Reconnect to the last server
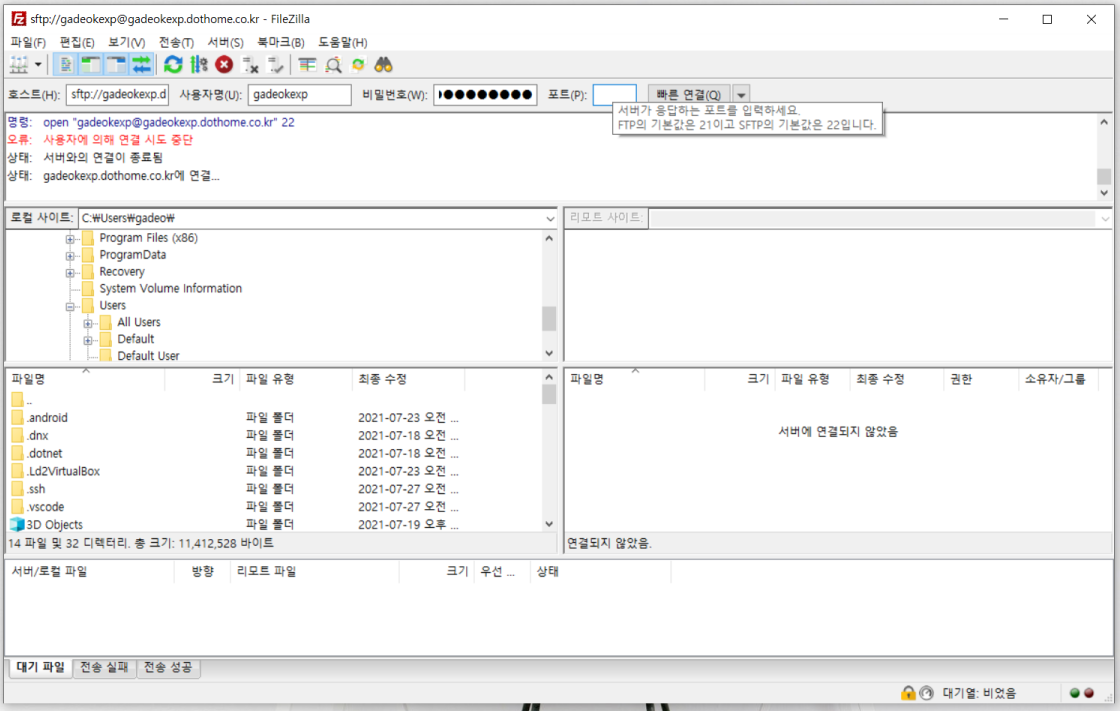 tap(276, 65)
